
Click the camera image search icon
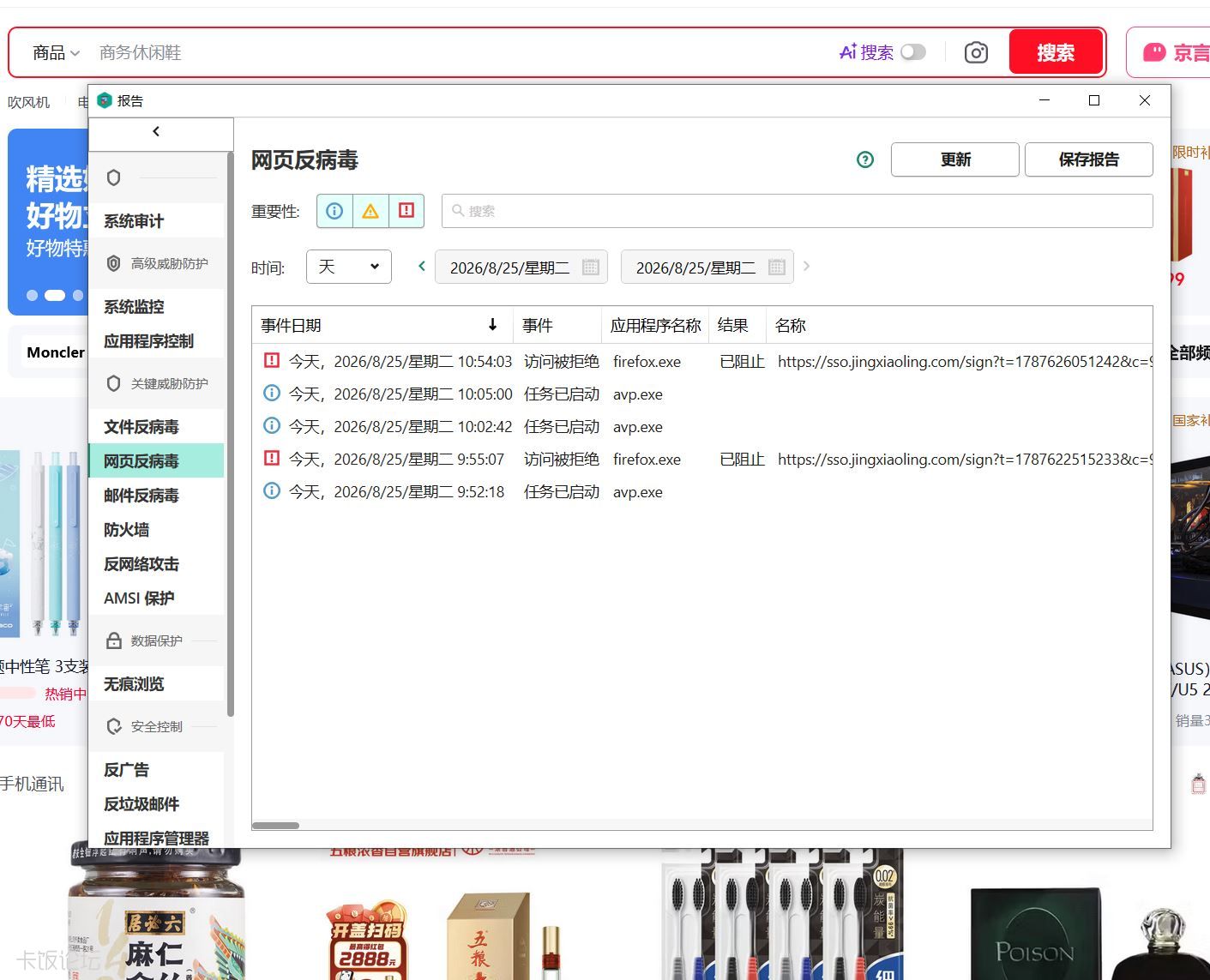coord(976,52)
